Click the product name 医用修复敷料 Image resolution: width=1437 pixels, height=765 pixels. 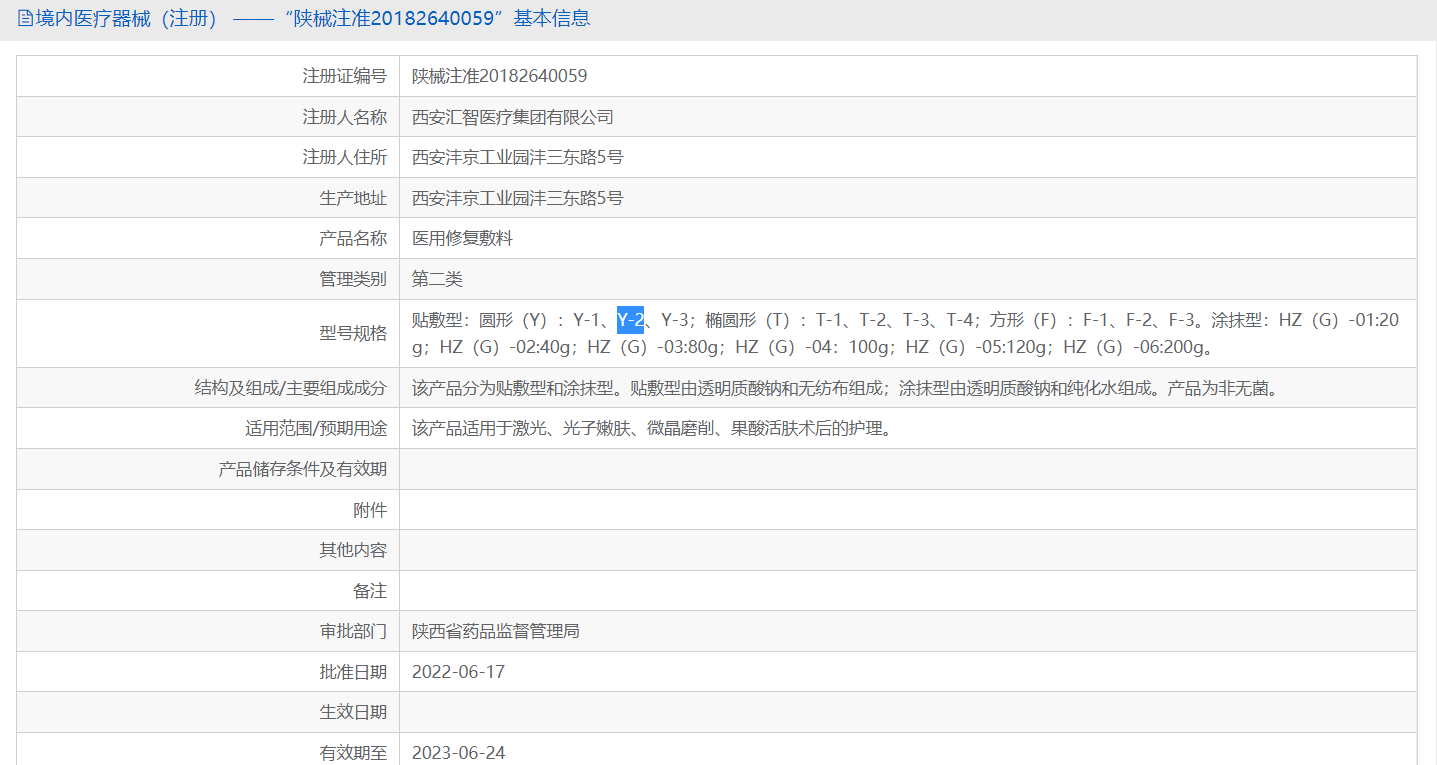pyautogui.click(x=462, y=239)
